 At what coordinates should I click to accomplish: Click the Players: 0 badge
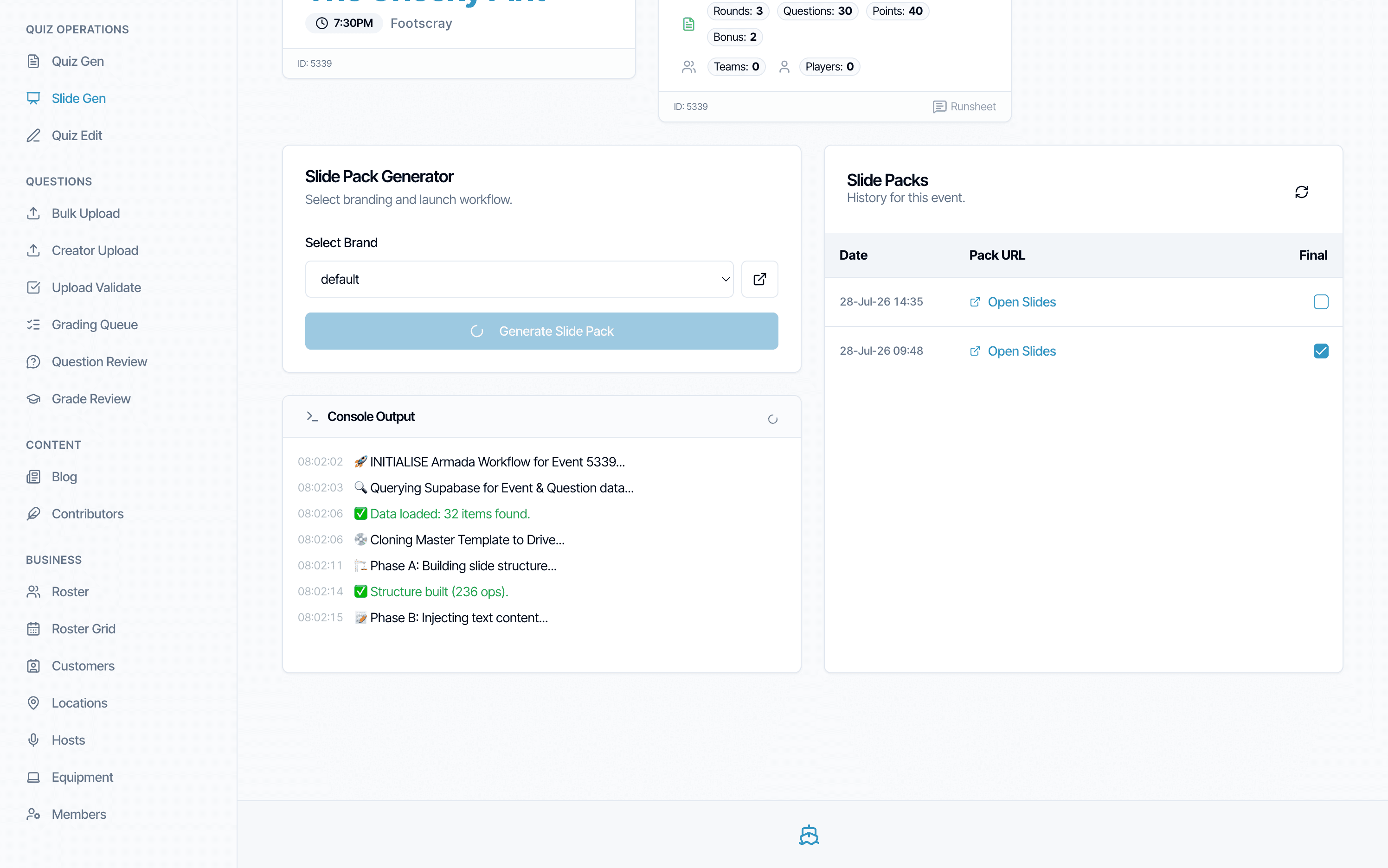[829, 67]
